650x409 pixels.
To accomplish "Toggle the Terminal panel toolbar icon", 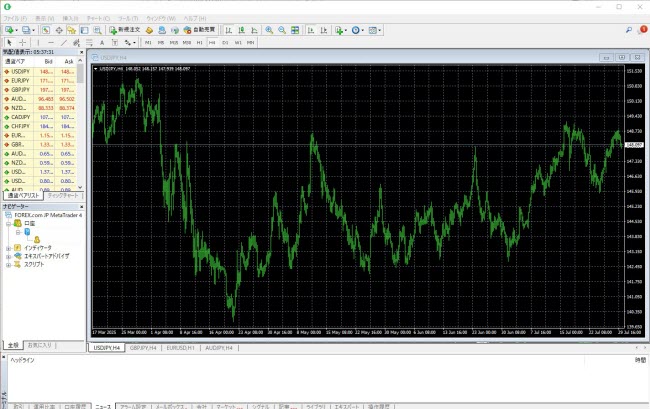I will [85, 30].
